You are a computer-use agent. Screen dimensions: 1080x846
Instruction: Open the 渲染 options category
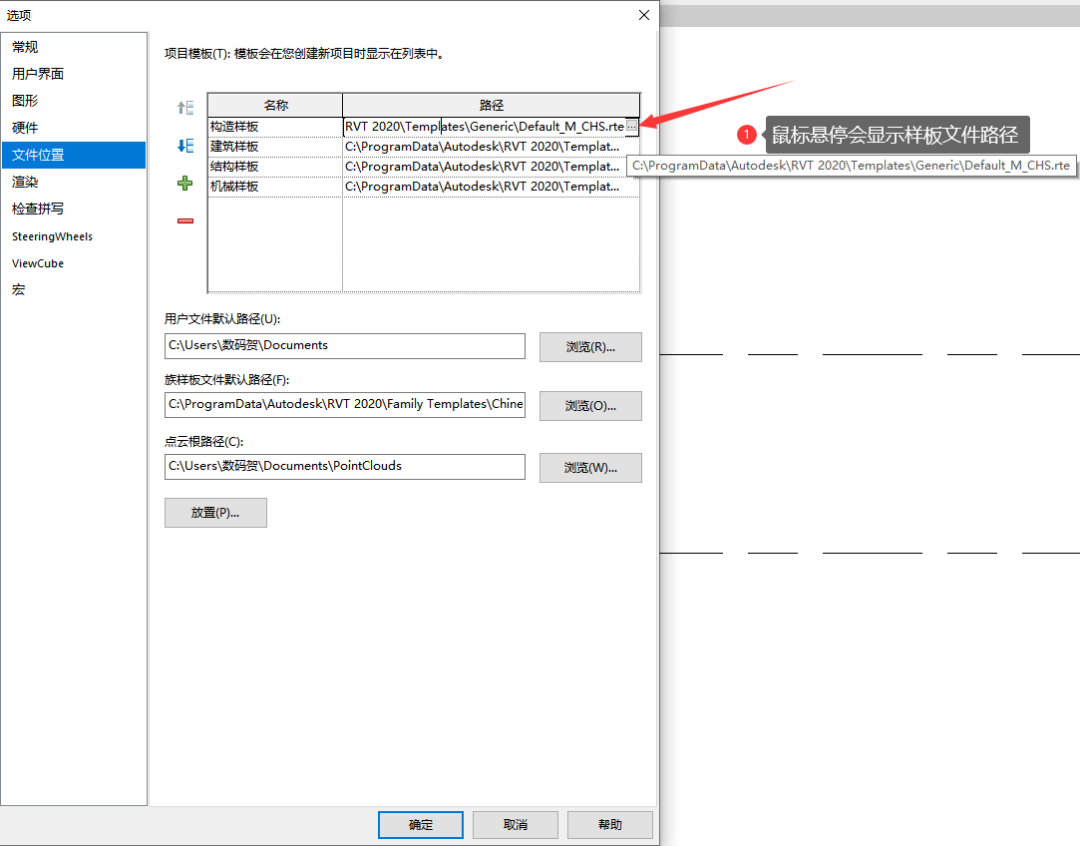pos(73,182)
